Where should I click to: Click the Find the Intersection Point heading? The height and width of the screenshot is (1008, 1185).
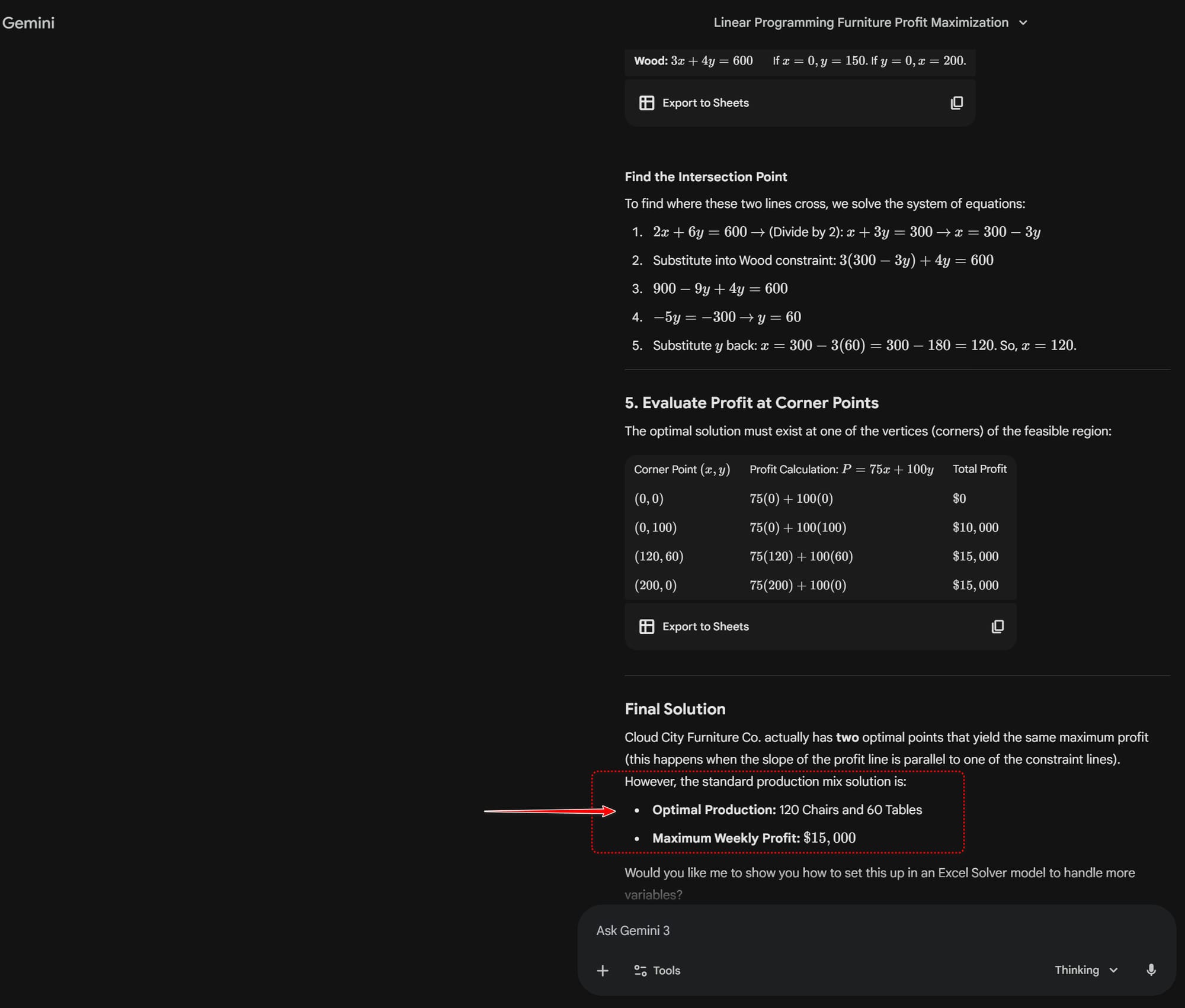click(706, 176)
